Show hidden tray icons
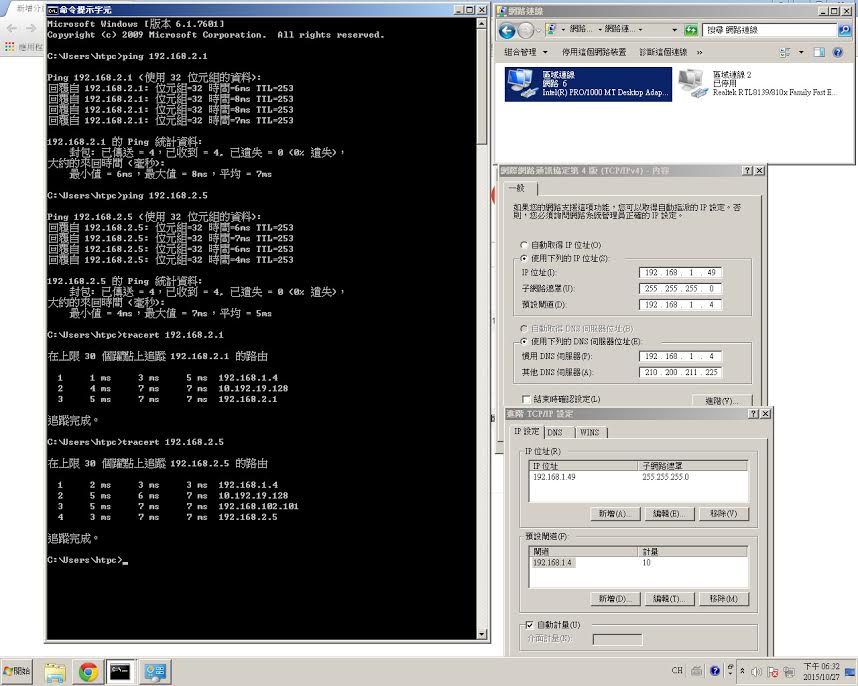The width and height of the screenshot is (858, 686). click(x=742, y=671)
